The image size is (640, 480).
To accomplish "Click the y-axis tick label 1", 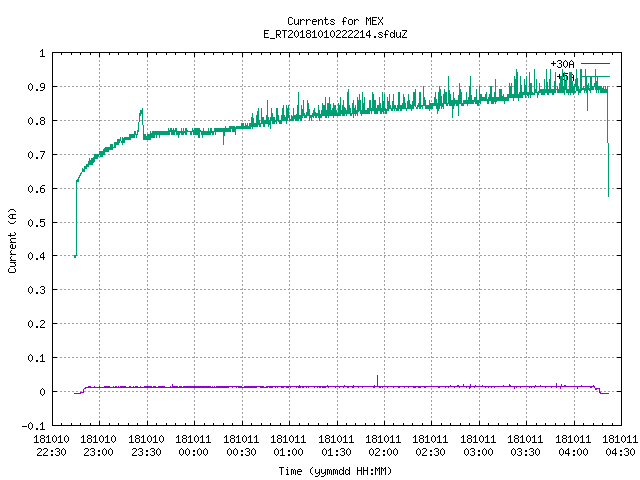I will (x=42, y=53).
